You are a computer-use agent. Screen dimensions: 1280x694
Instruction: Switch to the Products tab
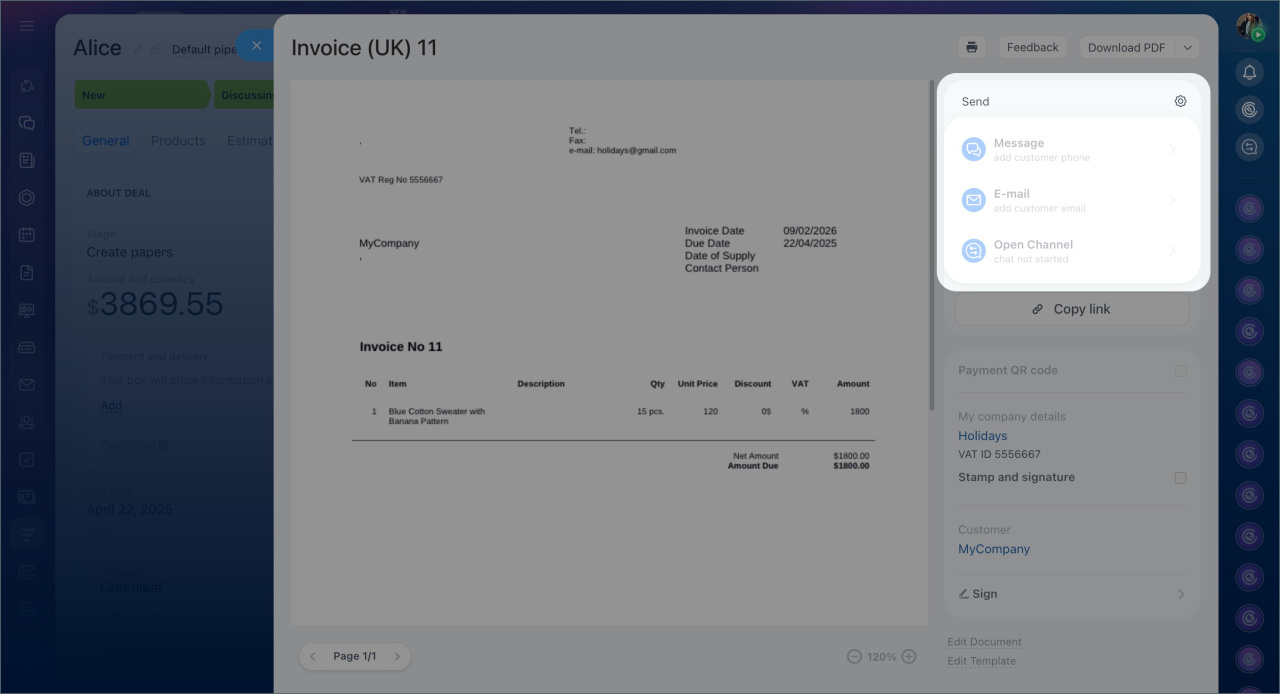click(178, 141)
